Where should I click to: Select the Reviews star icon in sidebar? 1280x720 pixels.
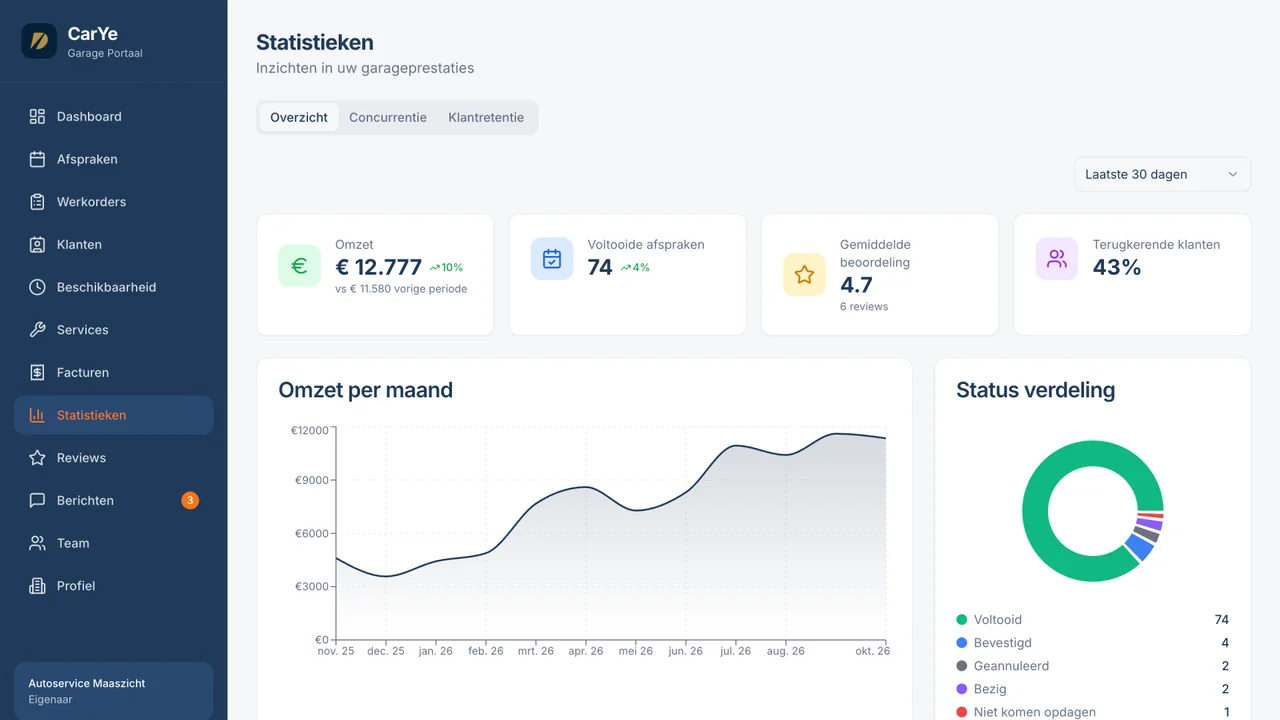(x=37, y=458)
